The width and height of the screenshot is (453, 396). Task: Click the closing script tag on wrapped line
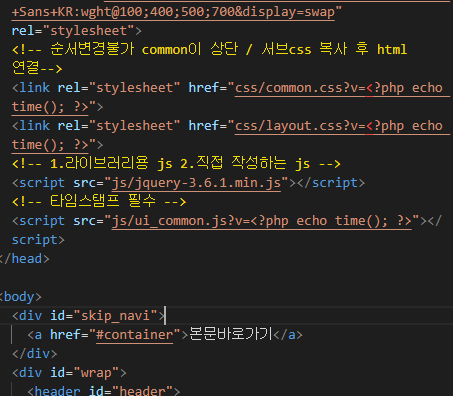pyautogui.click(x=38, y=240)
